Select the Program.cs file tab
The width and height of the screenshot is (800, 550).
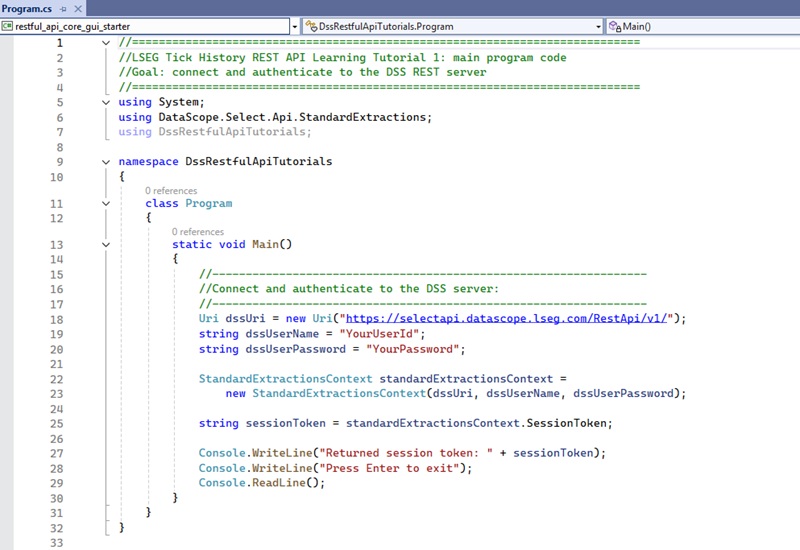click(x=27, y=8)
